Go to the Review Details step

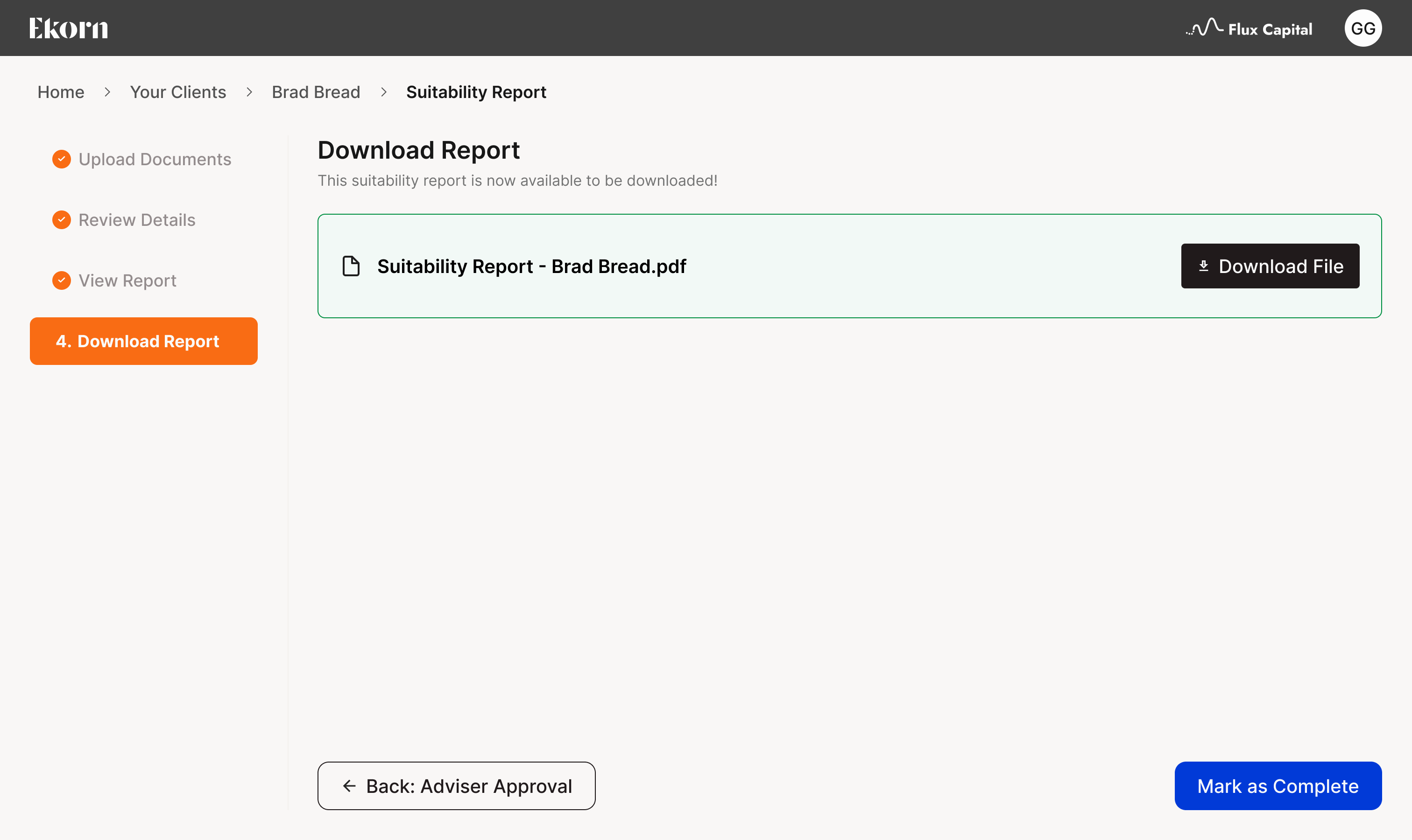[136, 220]
